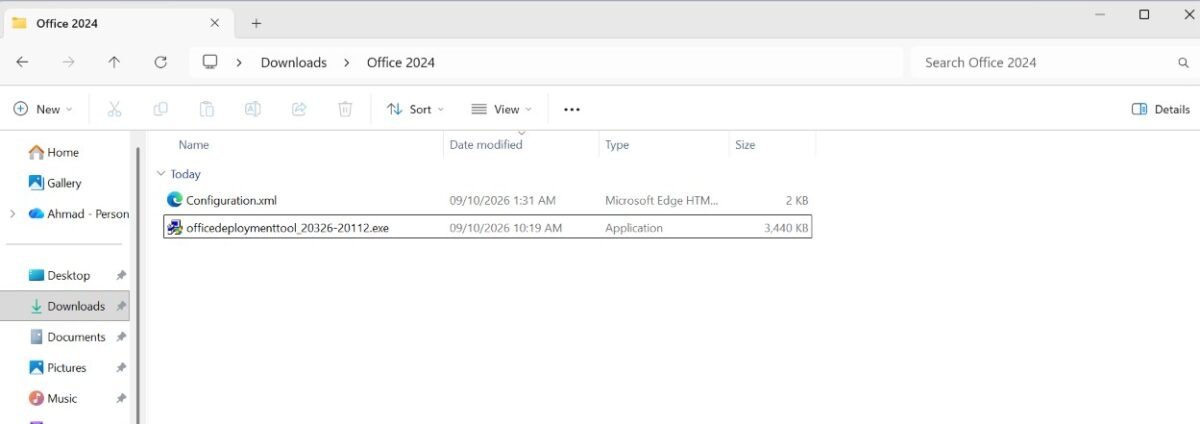The height and width of the screenshot is (424, 1200).
Task: Click the 3,440 KB size value
Action: (786, 228)
